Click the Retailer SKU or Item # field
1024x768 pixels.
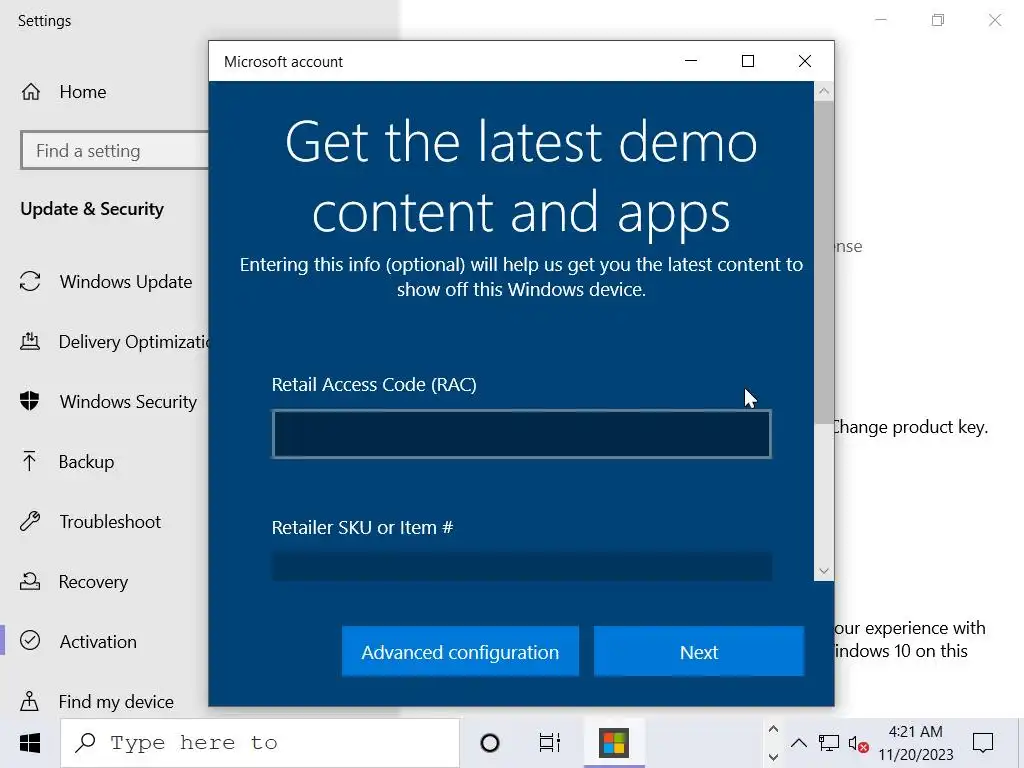pyautogui.click(x=522, y=566)
